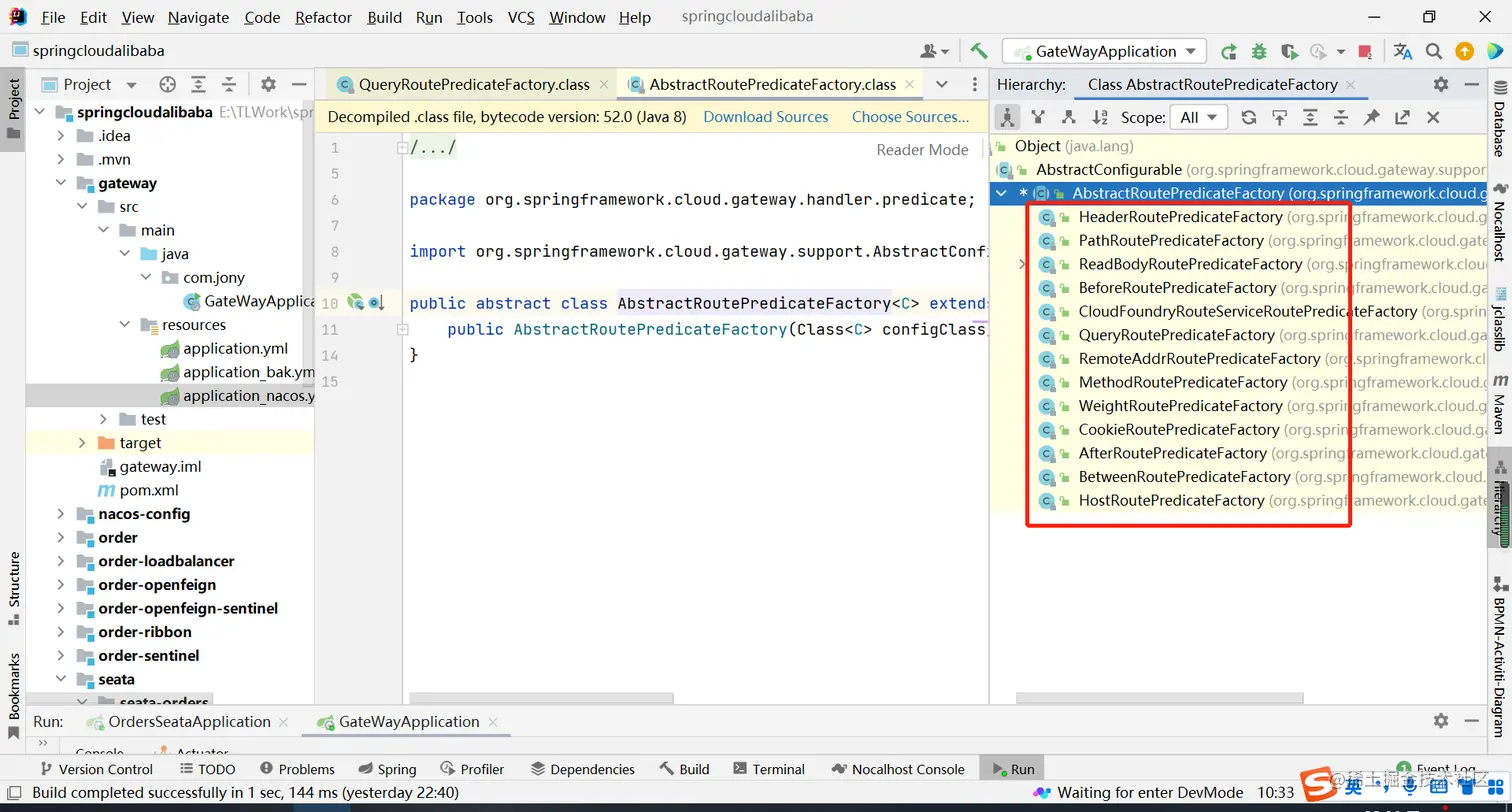The image size is (1512, 812).
Task: Open Hierarchy panel settings gear
Action: tap(1441, 84)
